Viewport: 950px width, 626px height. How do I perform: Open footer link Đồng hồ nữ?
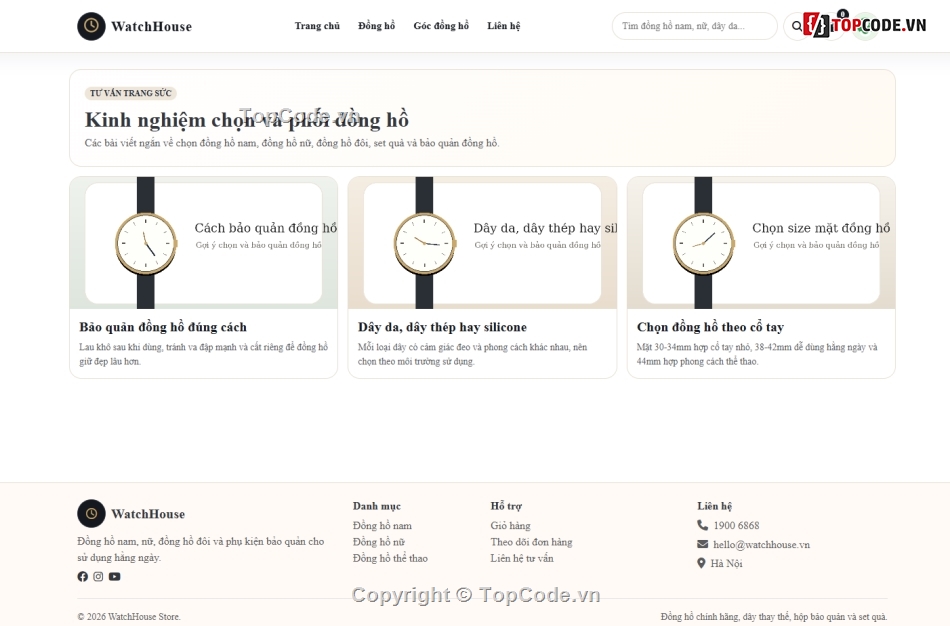(x=379, y=542)
